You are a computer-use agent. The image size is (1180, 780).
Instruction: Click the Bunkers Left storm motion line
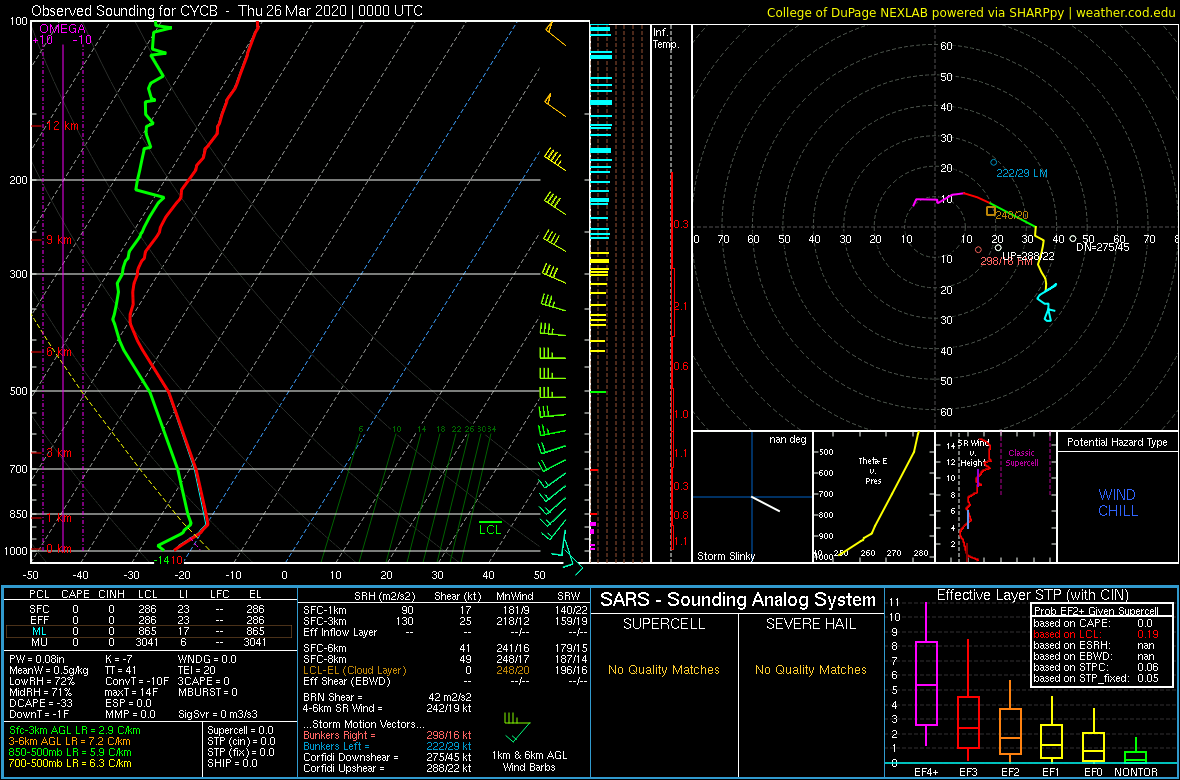click(387, 746)
